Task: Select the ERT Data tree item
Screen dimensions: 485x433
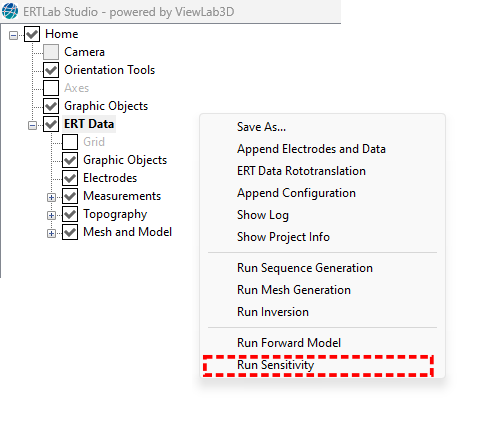Action: (89, 124)
